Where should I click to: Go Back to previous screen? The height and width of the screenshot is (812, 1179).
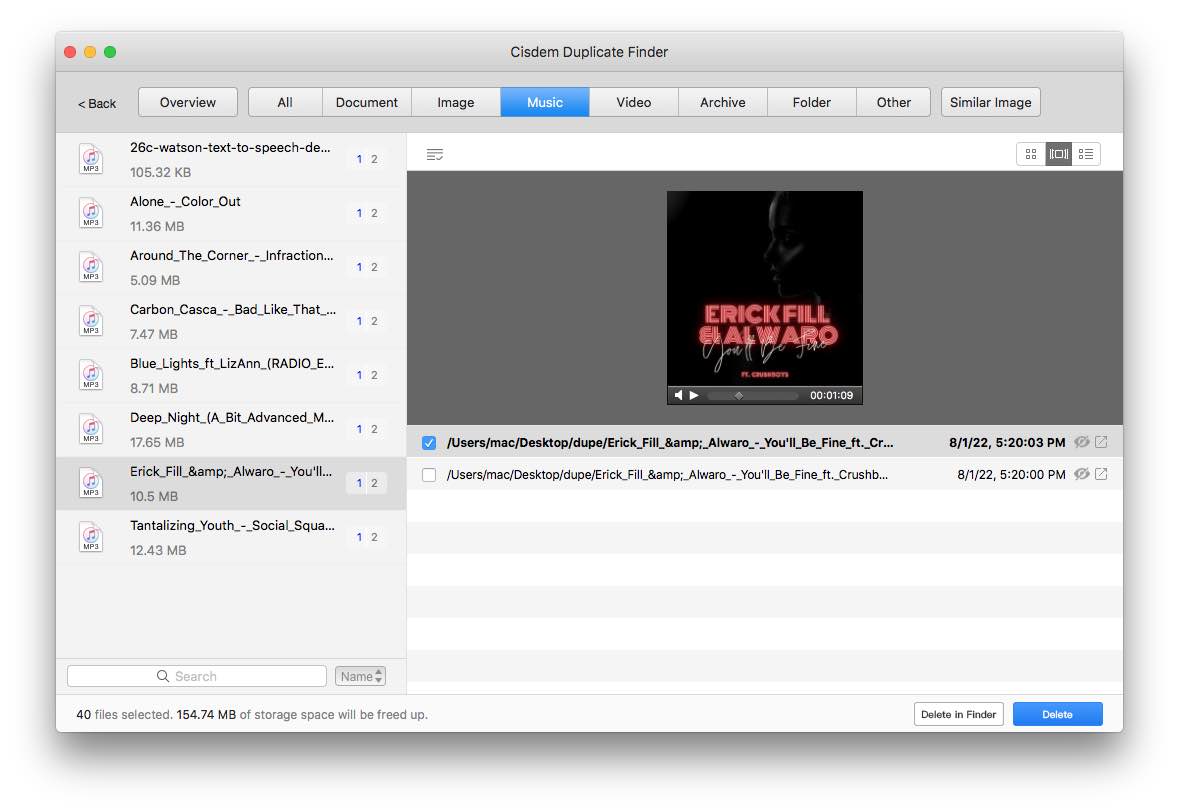point(97,103)
